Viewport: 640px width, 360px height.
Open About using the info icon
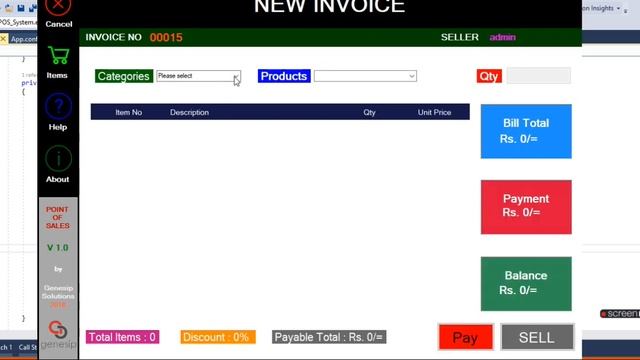(58, 158)
